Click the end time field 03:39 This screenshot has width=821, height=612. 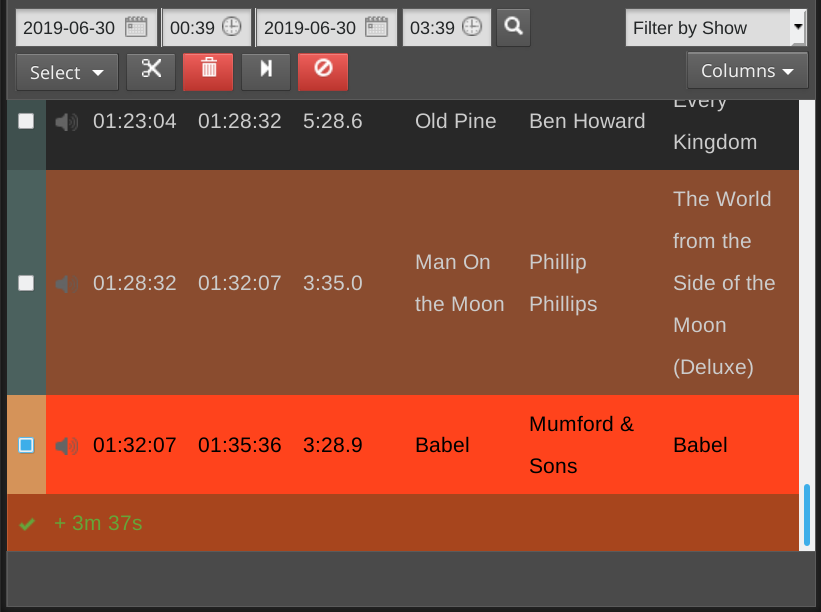432,28
